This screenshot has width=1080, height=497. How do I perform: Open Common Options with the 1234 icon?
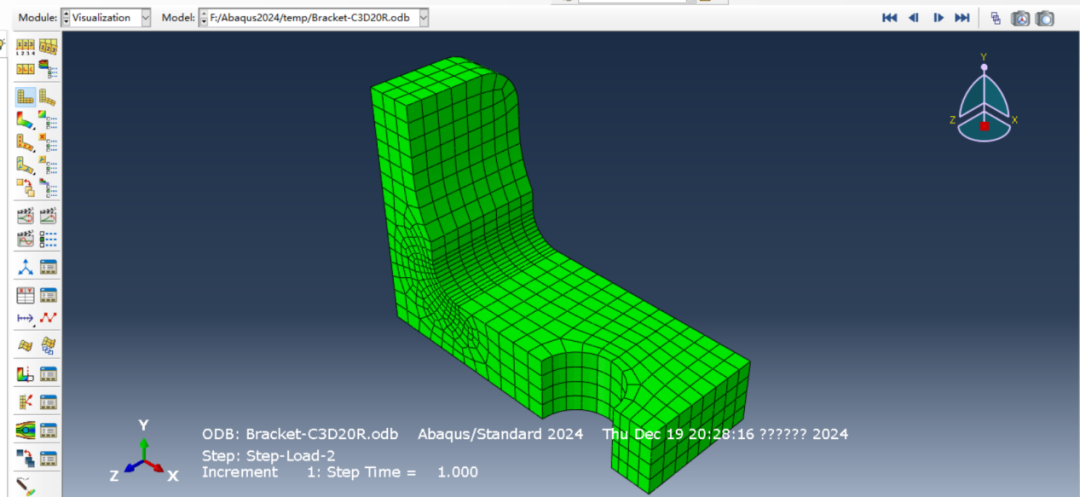point(25,47)
